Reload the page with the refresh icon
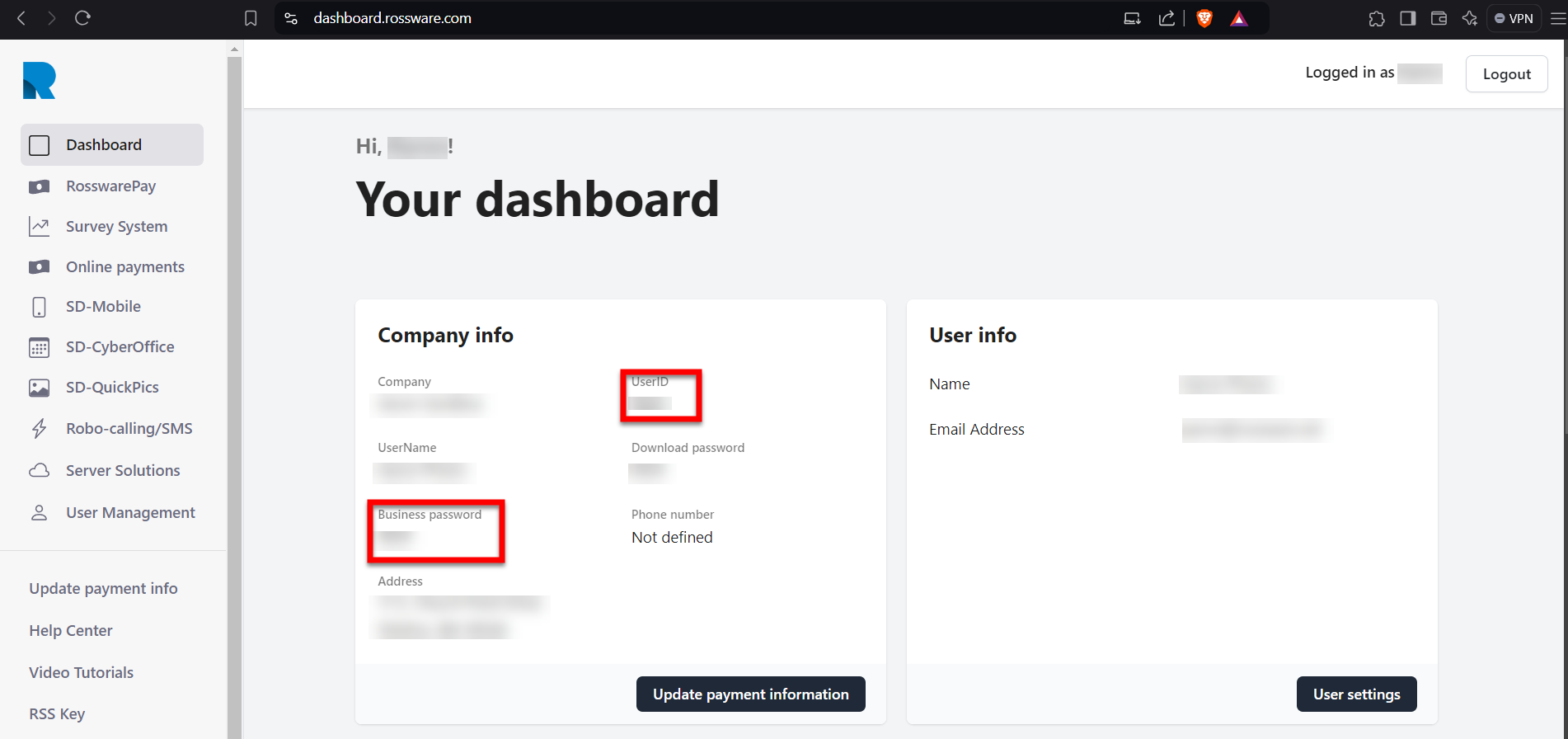 [x=82, y=18]
